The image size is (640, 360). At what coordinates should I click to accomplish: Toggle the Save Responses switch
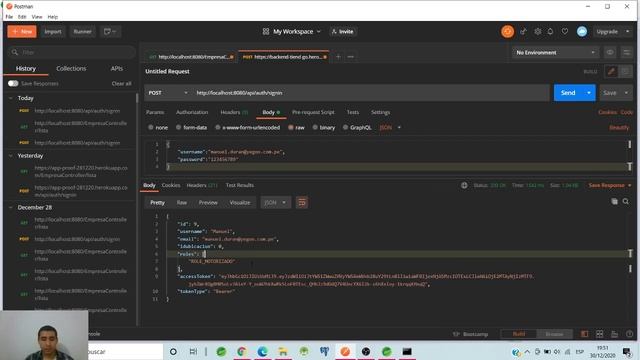pyautogui.click(x=13, y=83)
